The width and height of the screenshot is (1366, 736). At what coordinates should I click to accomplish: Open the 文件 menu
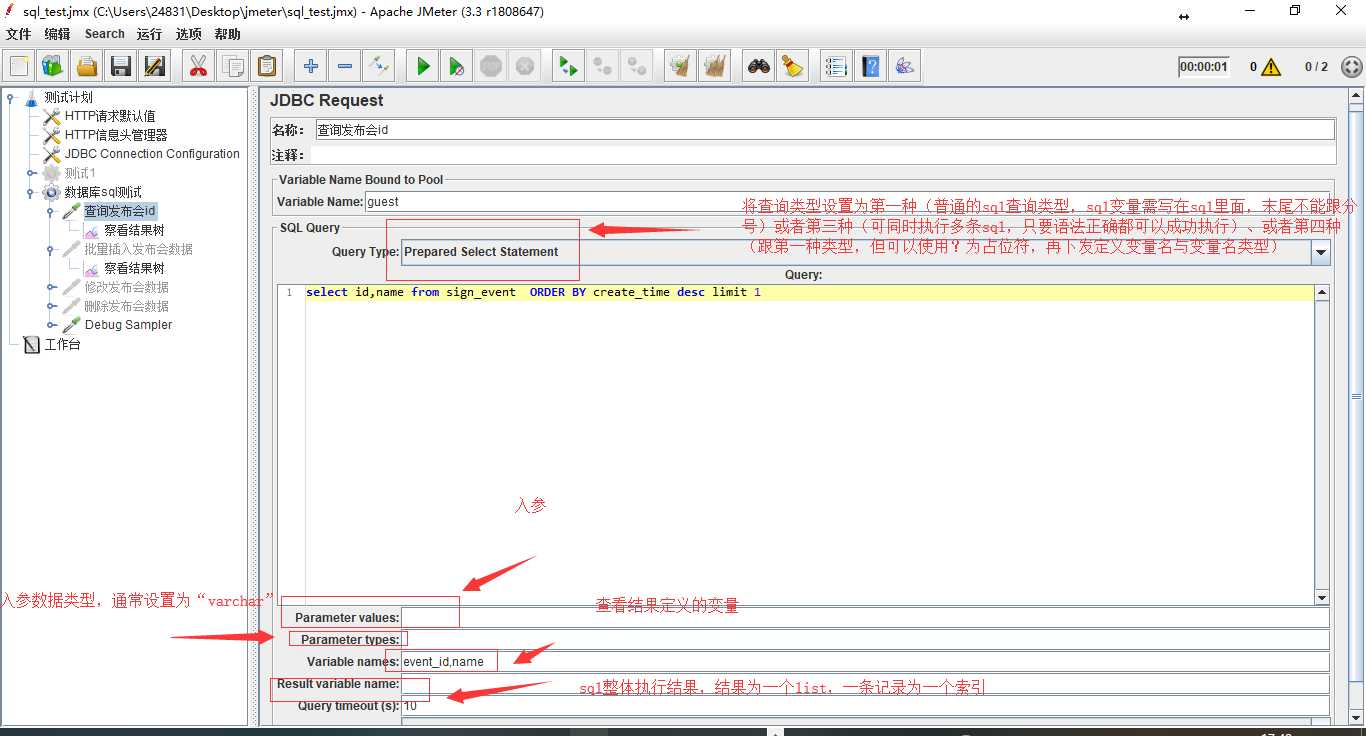(19, 34)
